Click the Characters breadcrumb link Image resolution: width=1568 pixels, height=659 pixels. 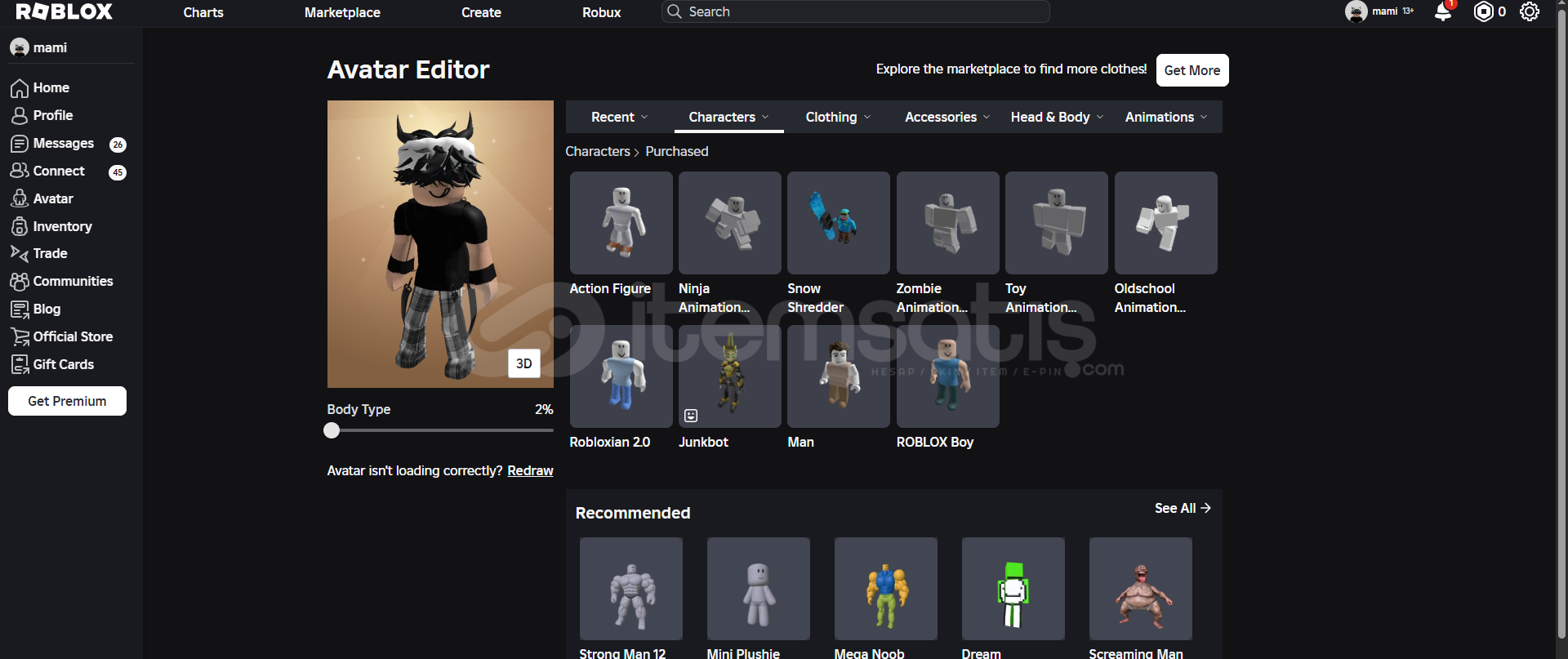tap(598, 151)
